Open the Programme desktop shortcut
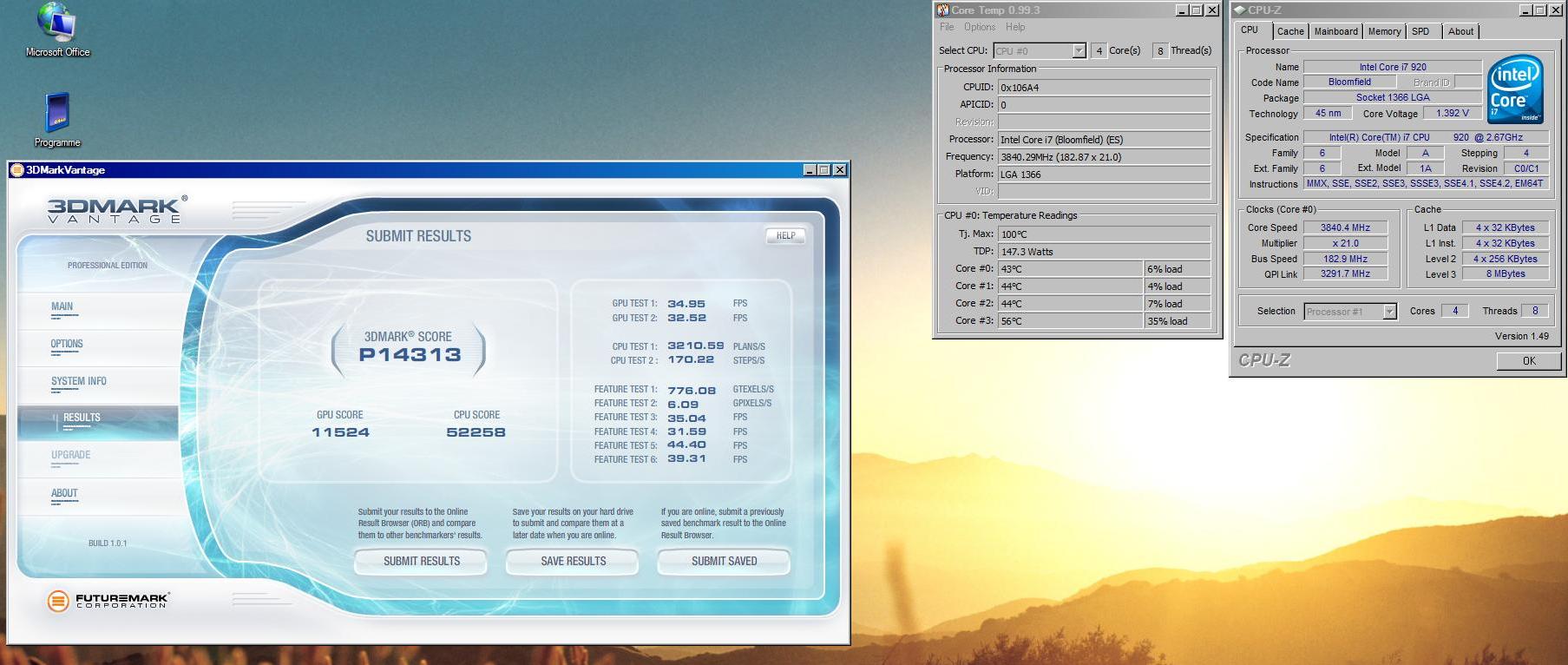Screen dimensions: 1568x665 (57, 120)
